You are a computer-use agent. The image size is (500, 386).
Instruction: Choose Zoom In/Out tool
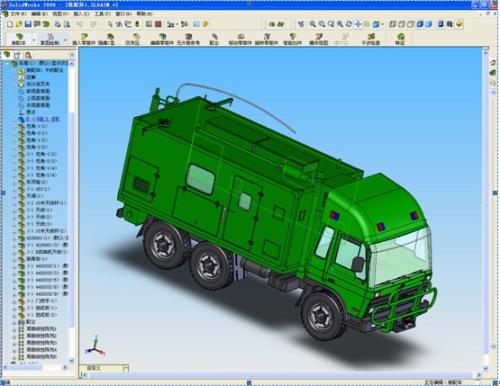tap(331, 24)
